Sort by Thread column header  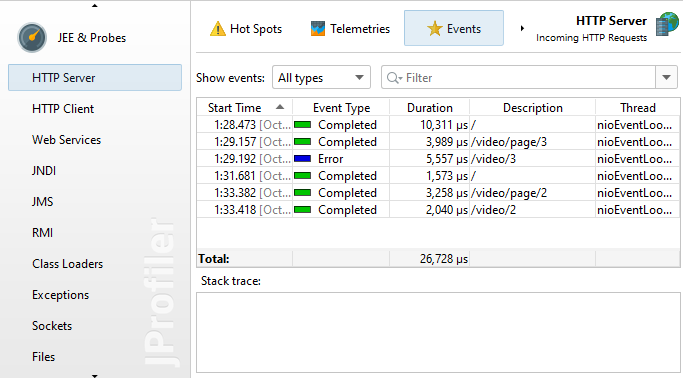coord(638,108)
